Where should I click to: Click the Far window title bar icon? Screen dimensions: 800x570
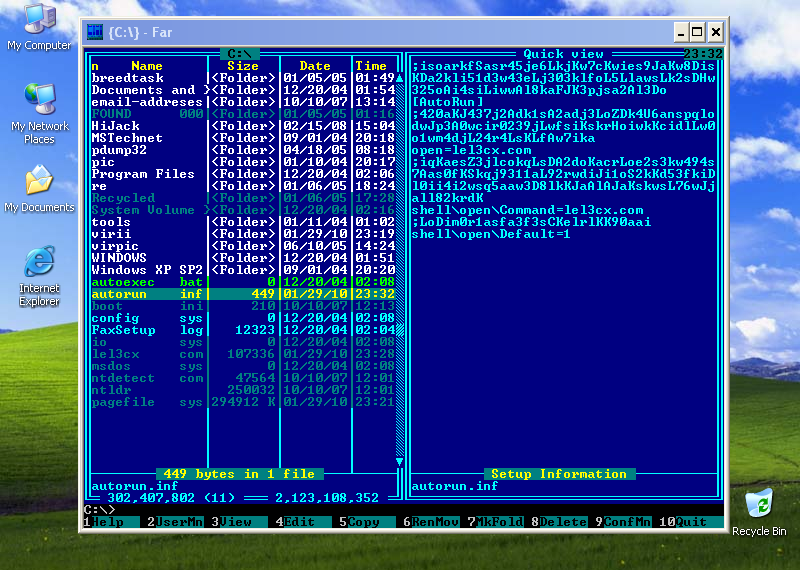(95, 32)
